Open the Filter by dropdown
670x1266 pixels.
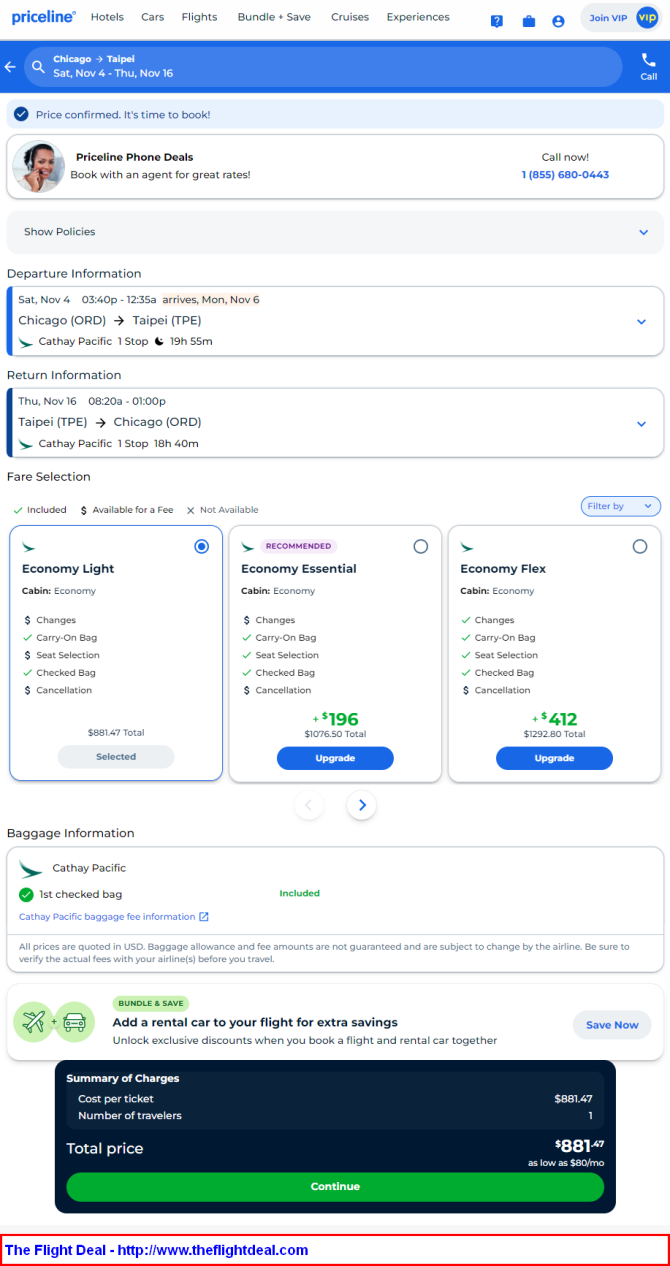coord(621,506)
